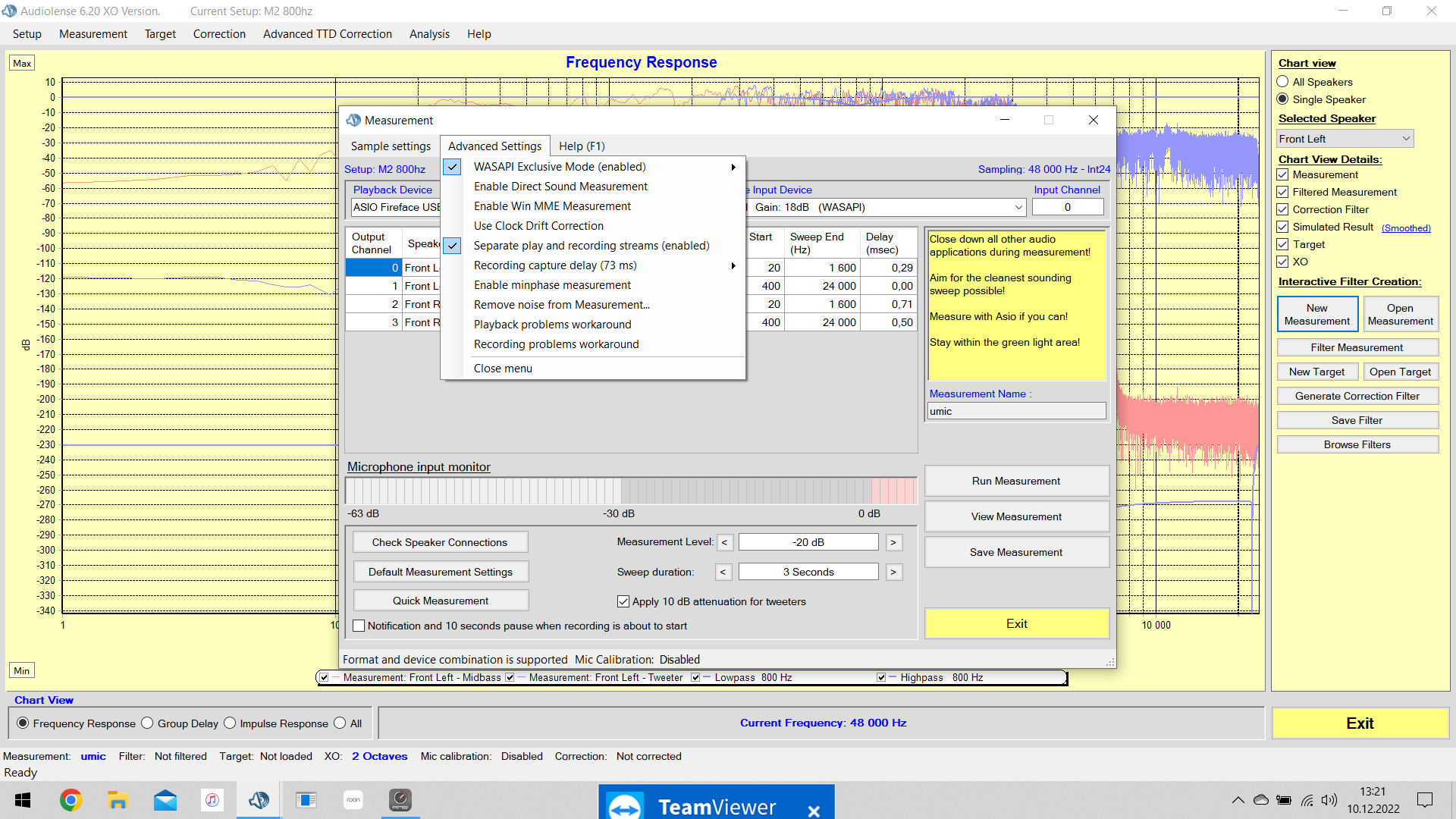
Task: Open Google Chrome from the taskbar
Action: point(71,800)
